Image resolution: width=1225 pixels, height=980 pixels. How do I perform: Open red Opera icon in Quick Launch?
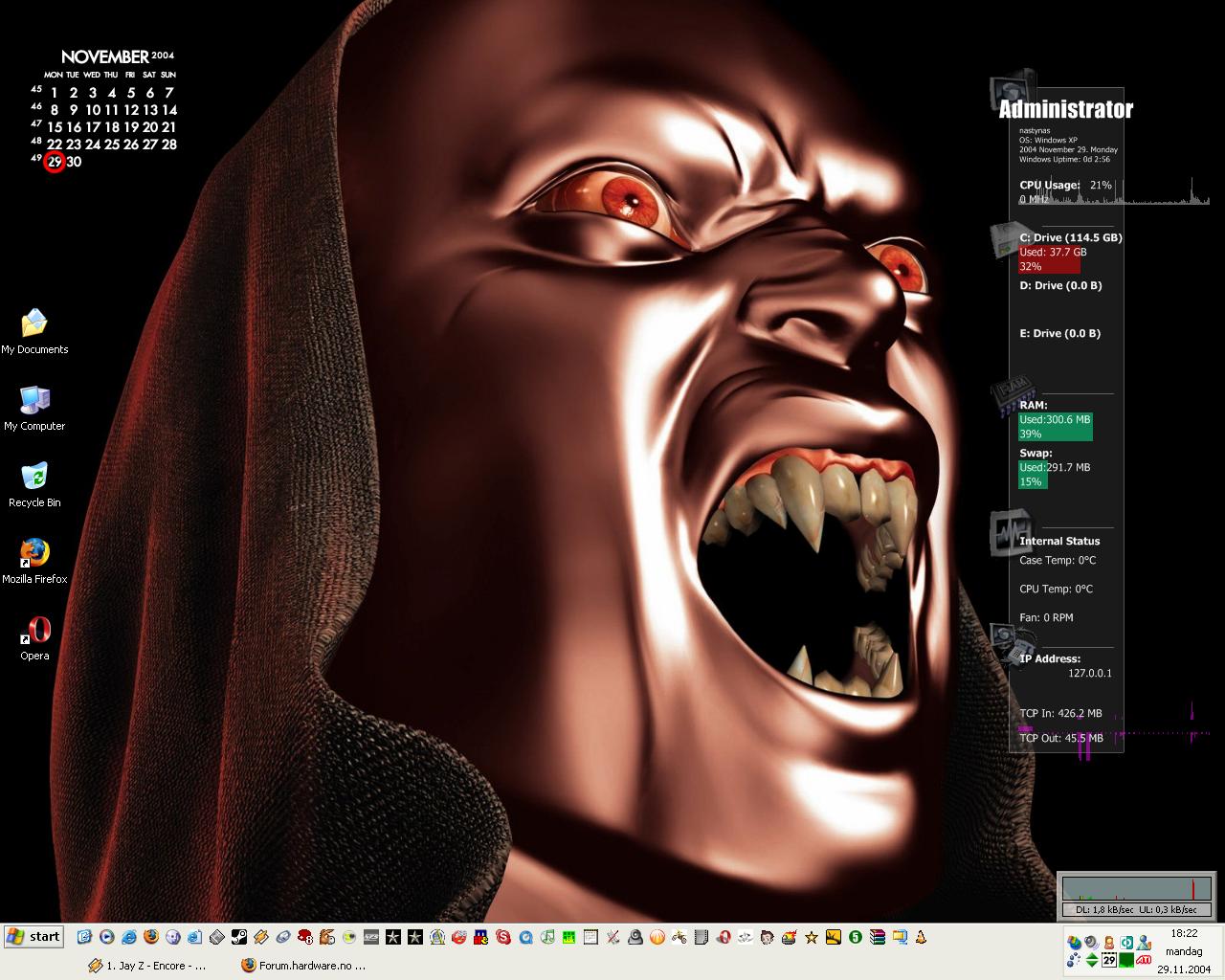coord(724,937)
